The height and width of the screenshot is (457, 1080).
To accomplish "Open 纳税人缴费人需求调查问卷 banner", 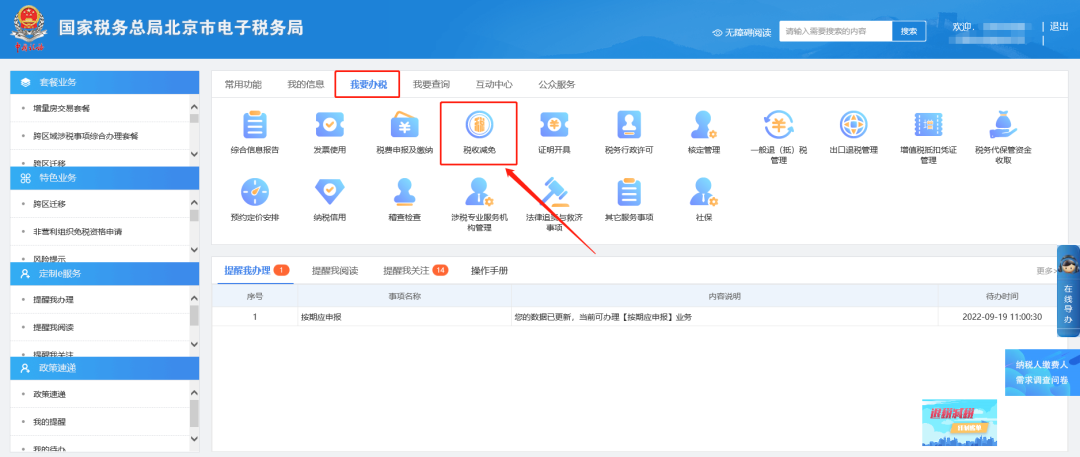I will 1042,372.
